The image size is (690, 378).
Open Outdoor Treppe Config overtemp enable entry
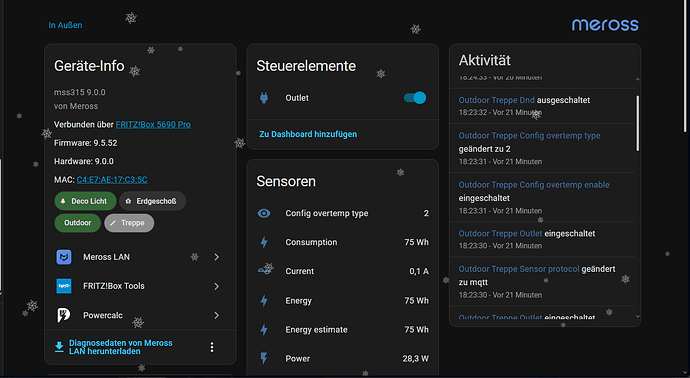tap(534, 185)
